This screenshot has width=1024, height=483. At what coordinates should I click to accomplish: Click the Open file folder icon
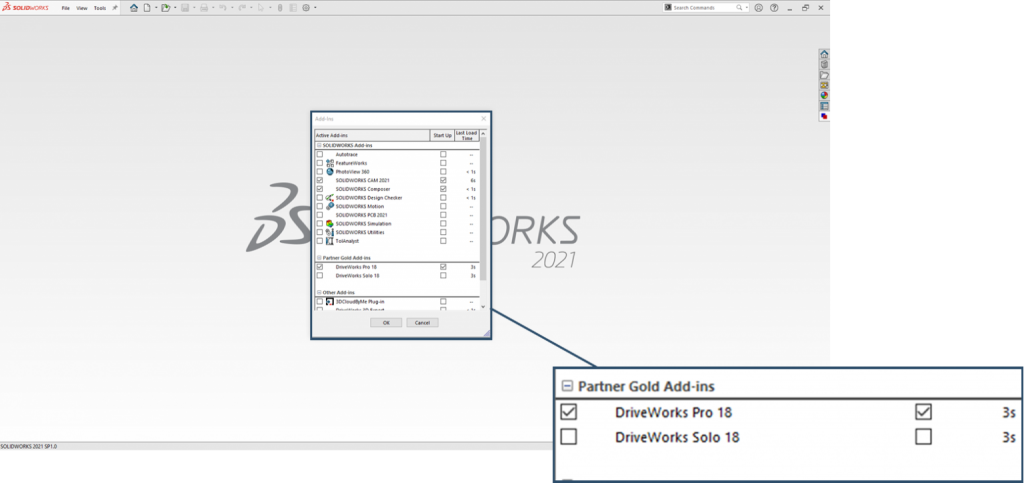pos(166,8)
